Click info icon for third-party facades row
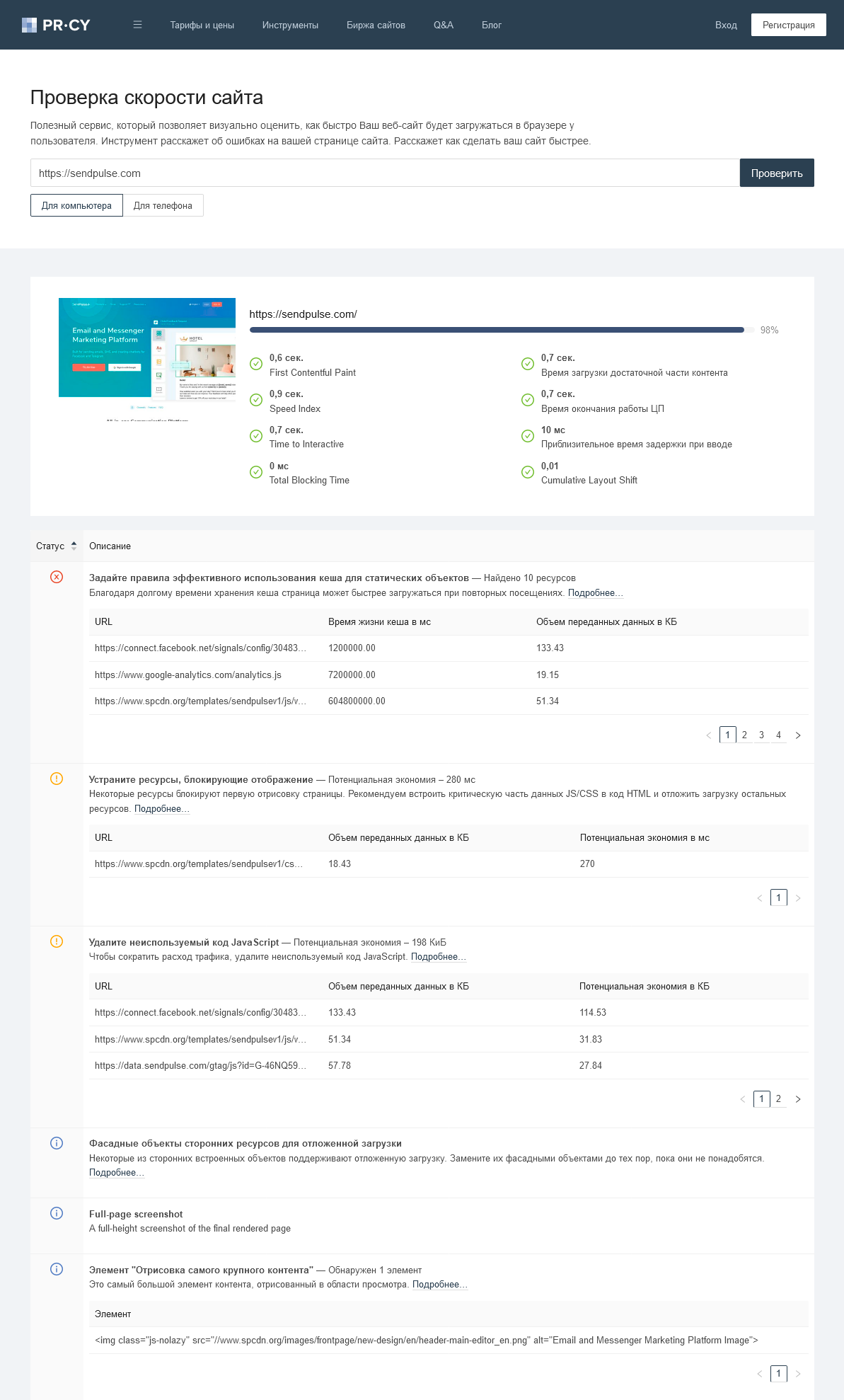The image size is (844, 1400). (x=57, y=1143)
